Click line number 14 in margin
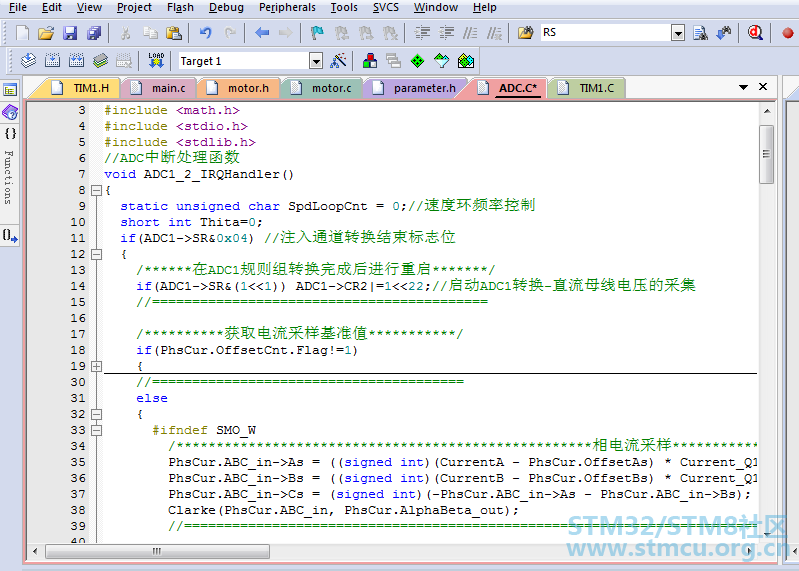The height and width of the screenshot is (571, 799). pos(78,286)
